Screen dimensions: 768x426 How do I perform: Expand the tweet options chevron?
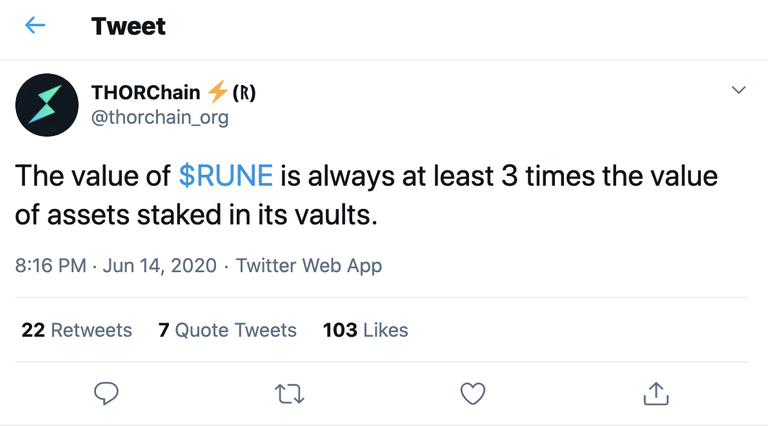pyautogui.click(x=739, y=90)
